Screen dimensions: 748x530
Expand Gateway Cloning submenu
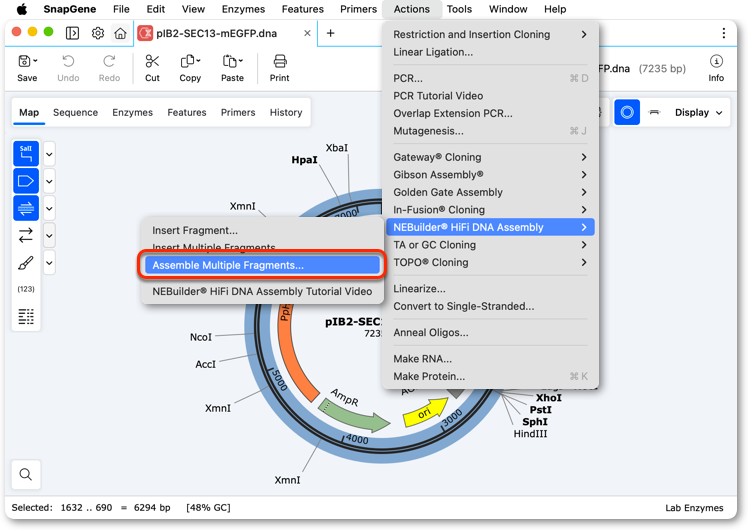pyautogui.click(x=490, y=157)
